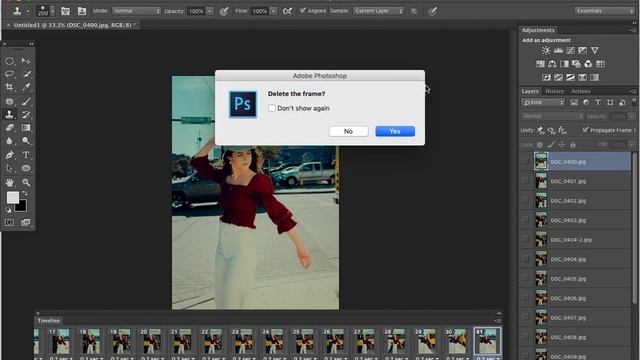Open the Mode dropdown in options bar
The image size is (640, 360).
tap(136, 11)
